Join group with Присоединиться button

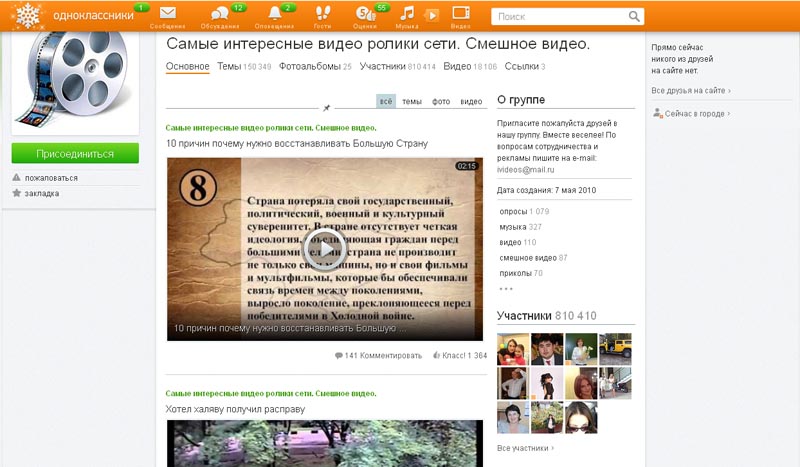pyautogui.click(x=75, y=154)
